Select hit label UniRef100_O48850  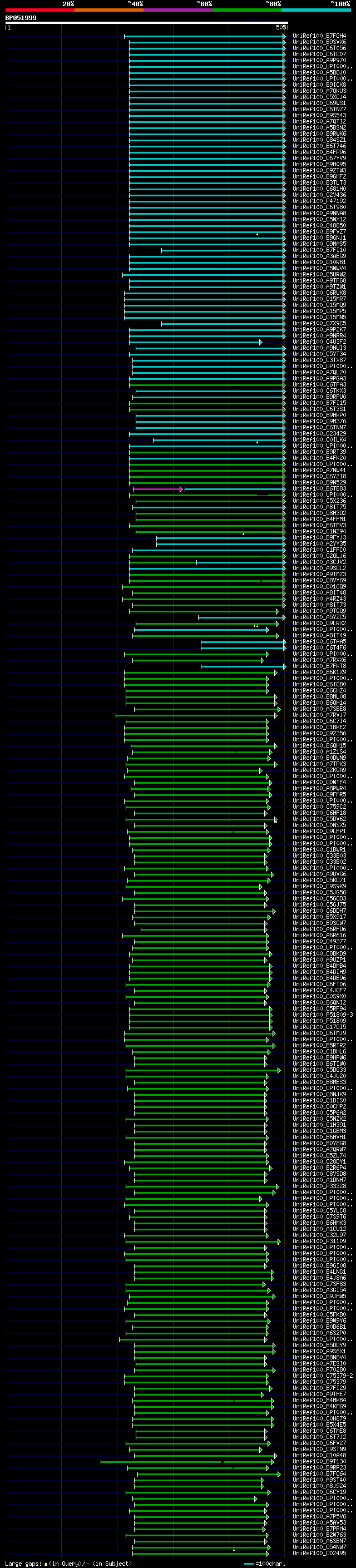(x=319, y=225)
